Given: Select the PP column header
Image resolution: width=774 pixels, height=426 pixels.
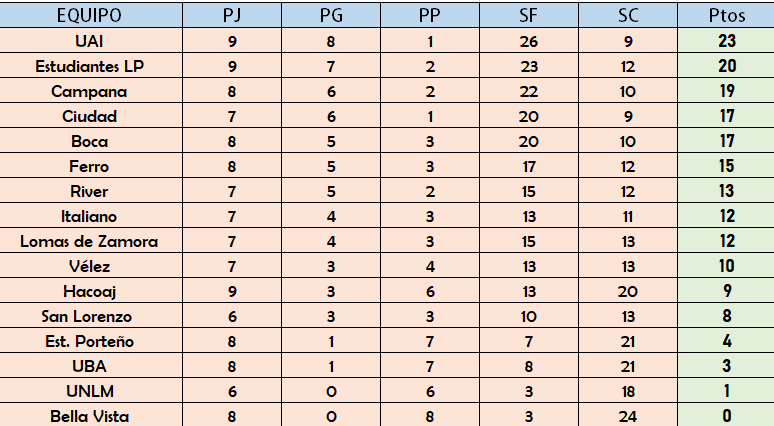Looking at the screenshot, I should click(x=430, y=15).
